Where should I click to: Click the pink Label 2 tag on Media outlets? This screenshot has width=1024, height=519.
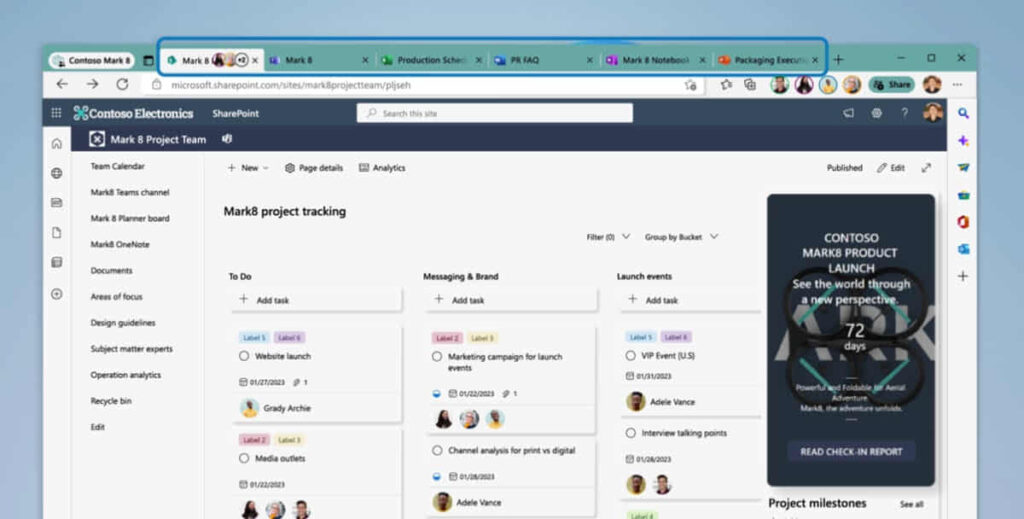[254, 440]
